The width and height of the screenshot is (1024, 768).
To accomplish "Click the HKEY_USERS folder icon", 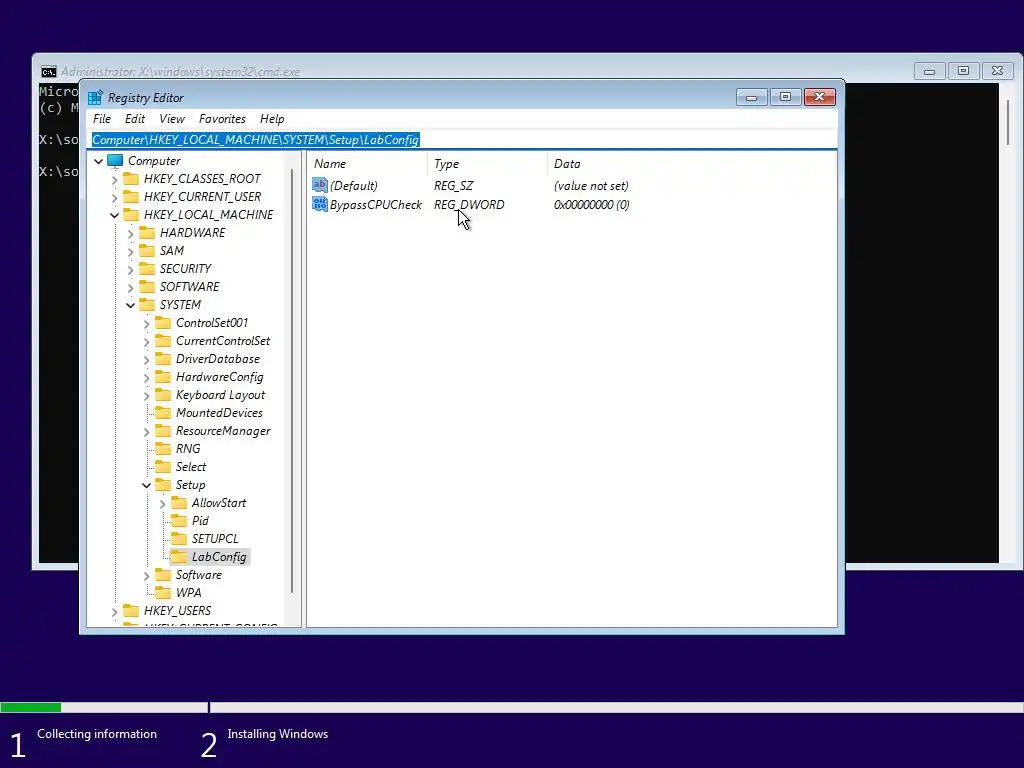I will pyautogui.click(x=131, y=611).
